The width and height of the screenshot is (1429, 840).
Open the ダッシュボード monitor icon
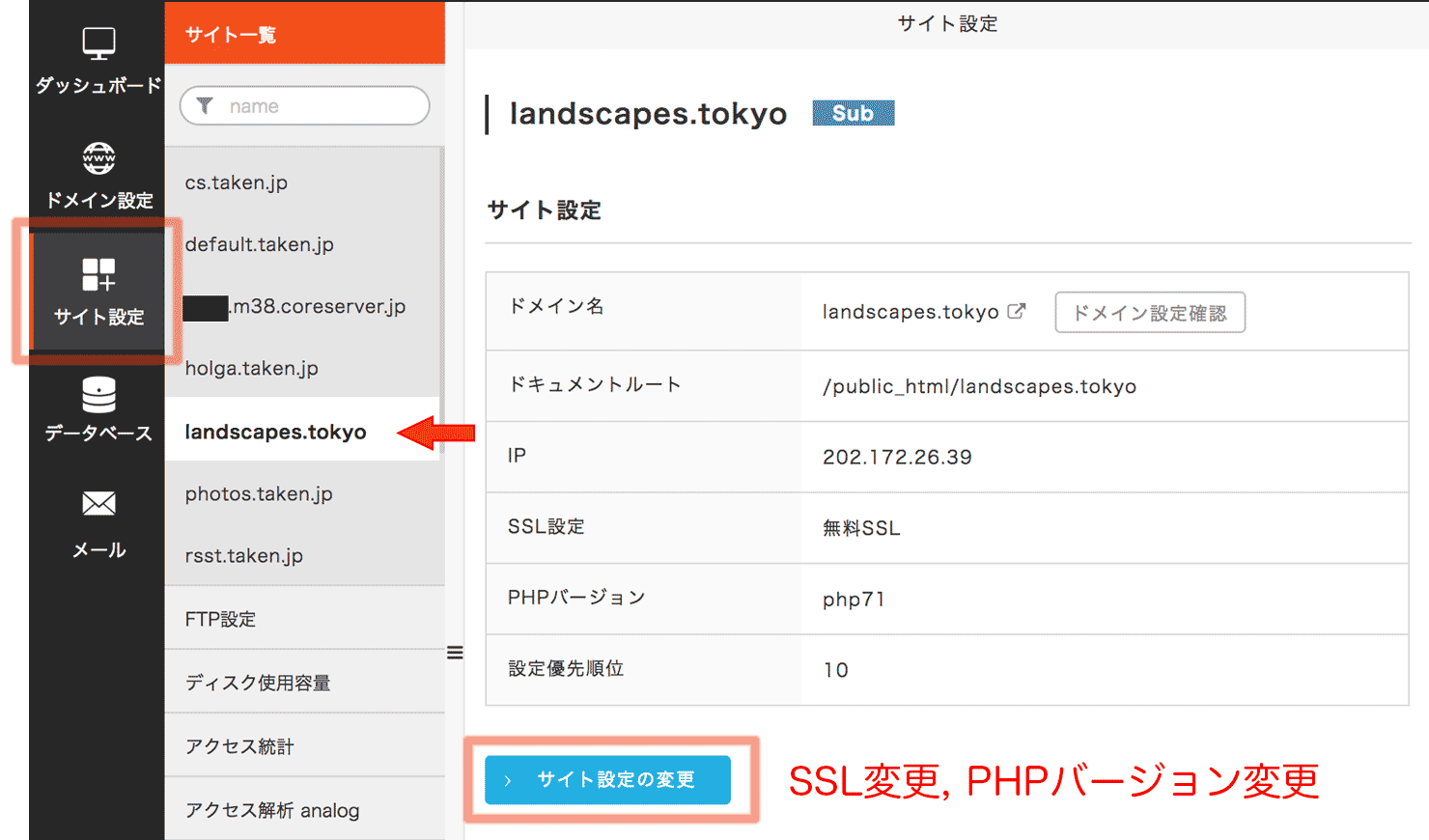(98, 43)
